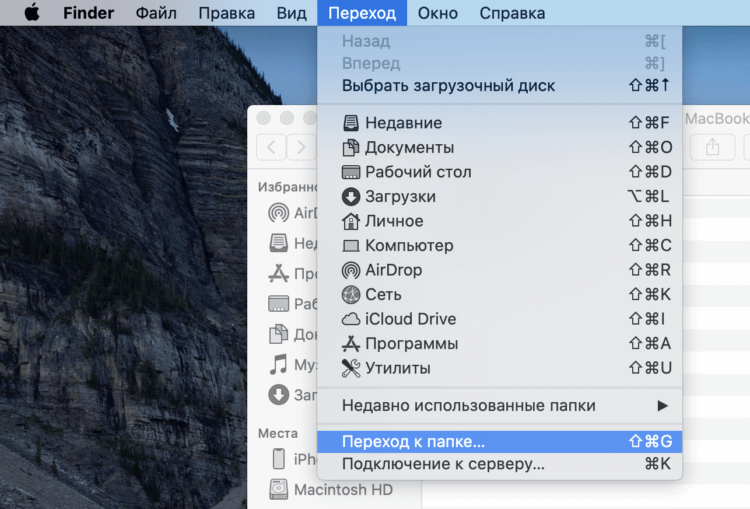The width and height of the screenshot is (750, 509).
Task: Open the Apple menu
Action: (x=32, y=13)
